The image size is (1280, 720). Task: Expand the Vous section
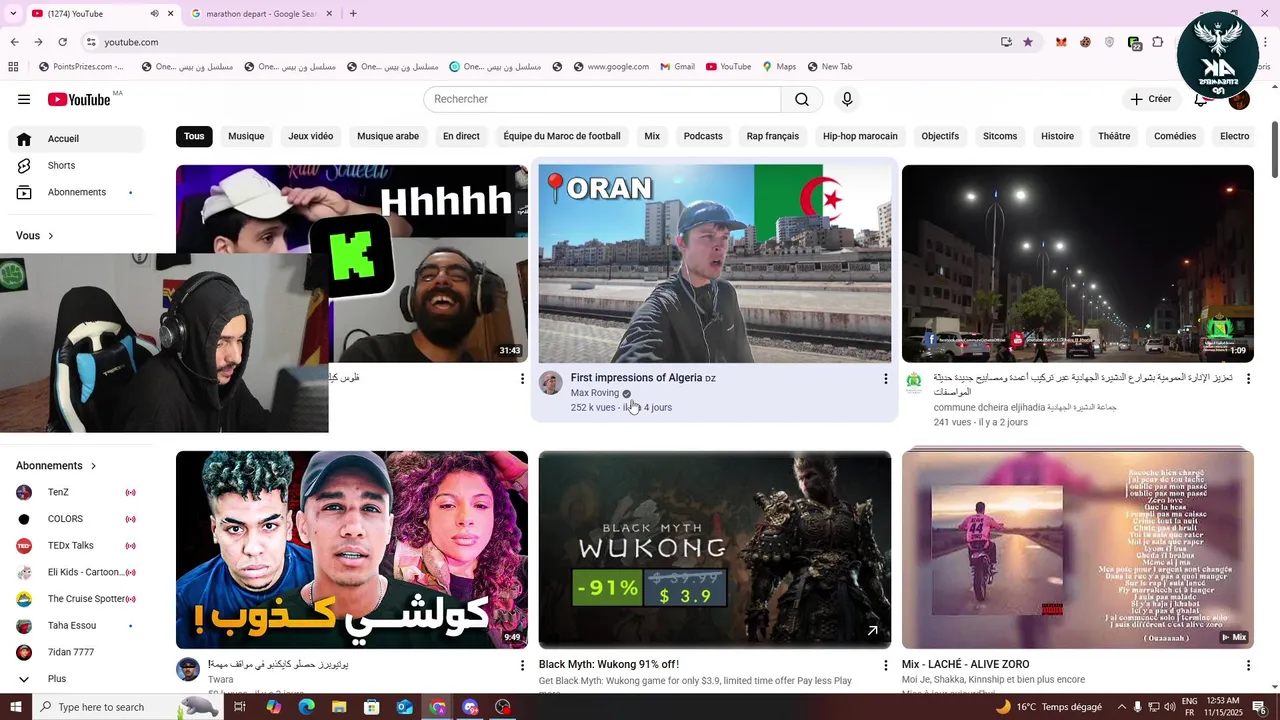tap(36, 236)
